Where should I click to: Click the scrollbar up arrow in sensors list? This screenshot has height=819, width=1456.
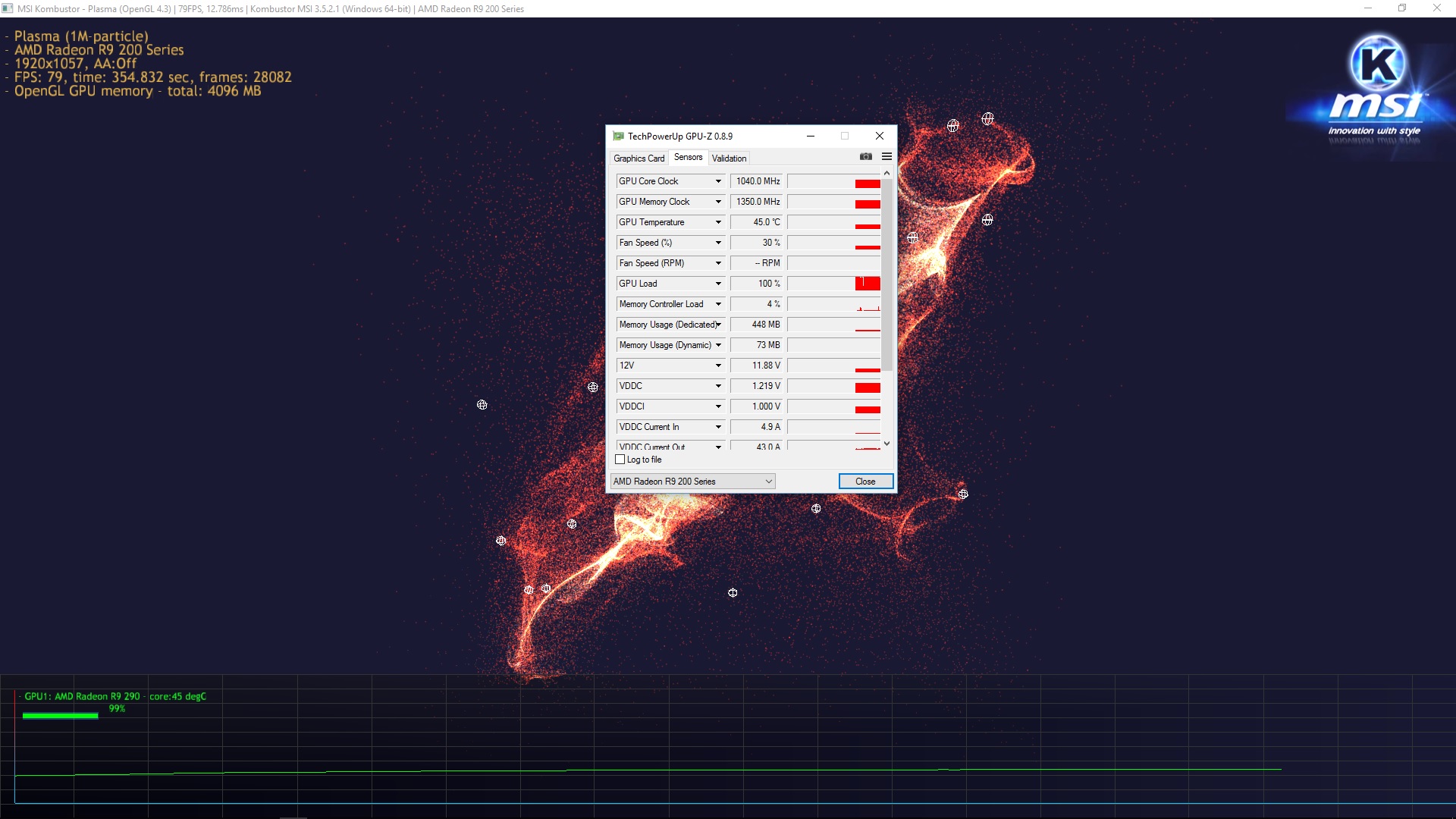coord(886,174)
